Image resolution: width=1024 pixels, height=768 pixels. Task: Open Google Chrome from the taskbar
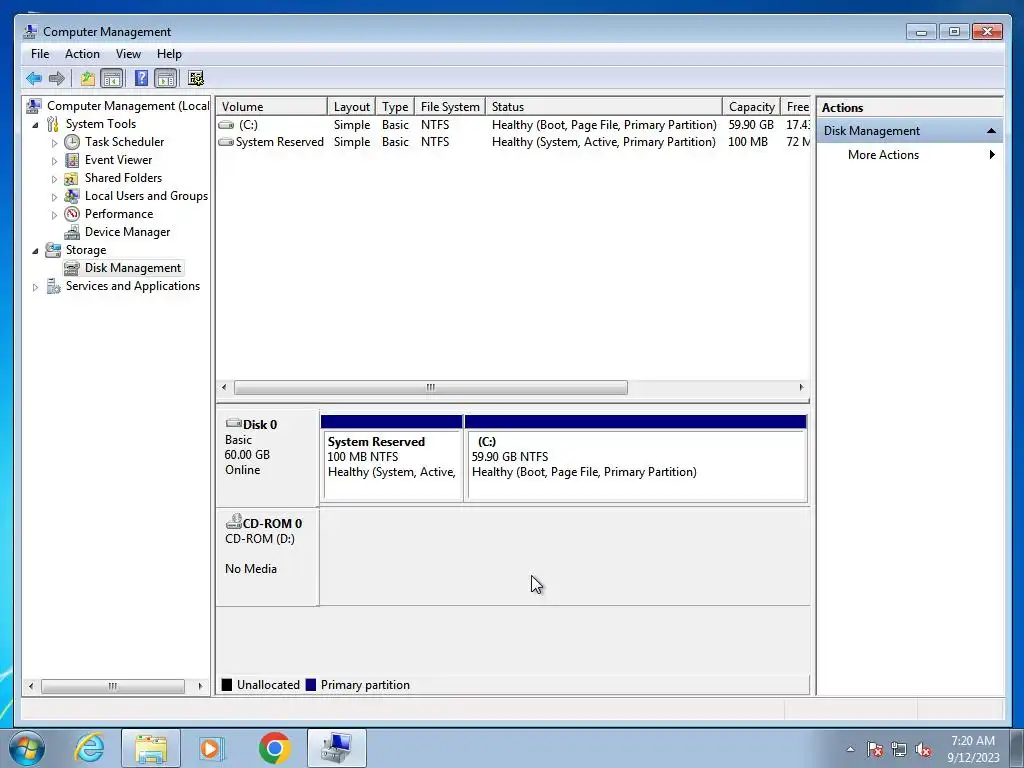click(x=274, y=748)
